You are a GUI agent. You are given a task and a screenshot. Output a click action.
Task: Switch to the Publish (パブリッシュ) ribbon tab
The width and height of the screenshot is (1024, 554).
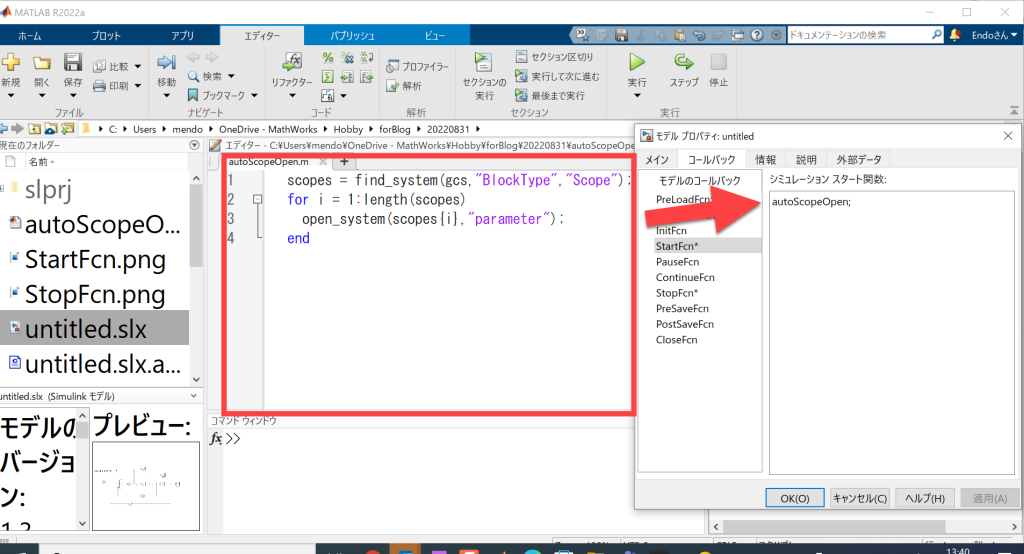tap(353, 35)
